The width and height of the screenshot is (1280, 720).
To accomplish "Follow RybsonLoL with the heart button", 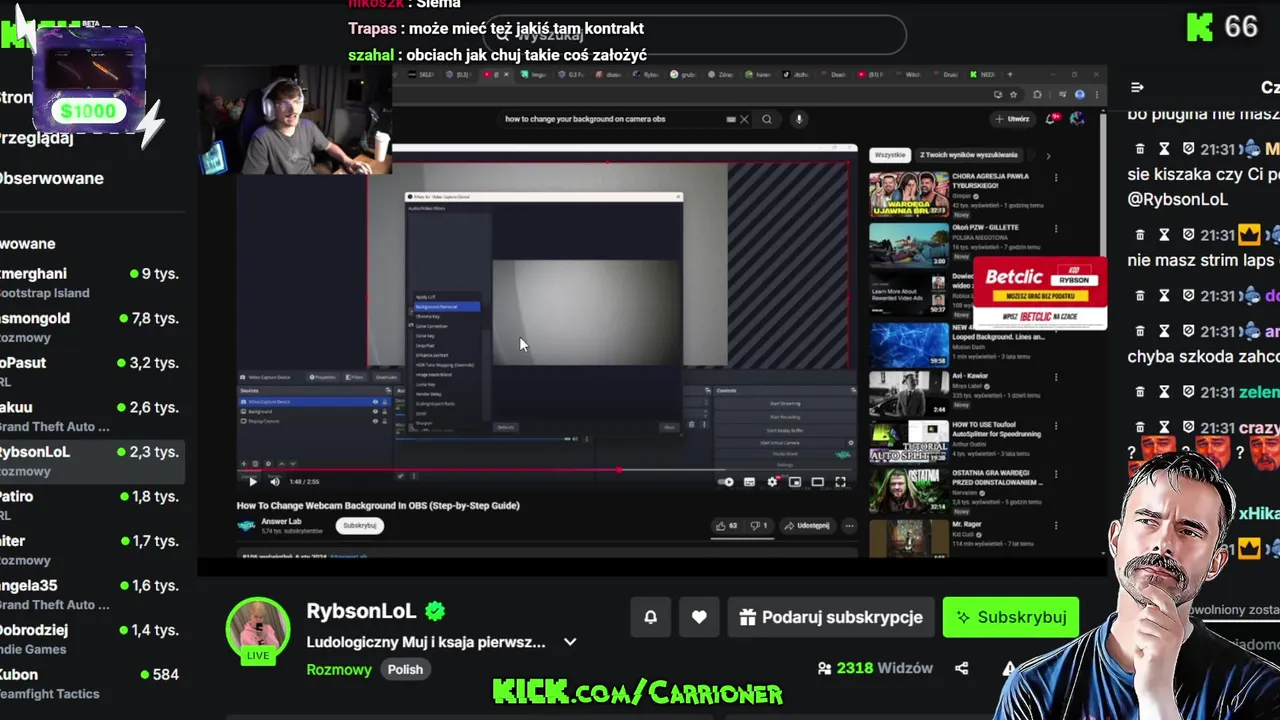I will tap(699, 617).
